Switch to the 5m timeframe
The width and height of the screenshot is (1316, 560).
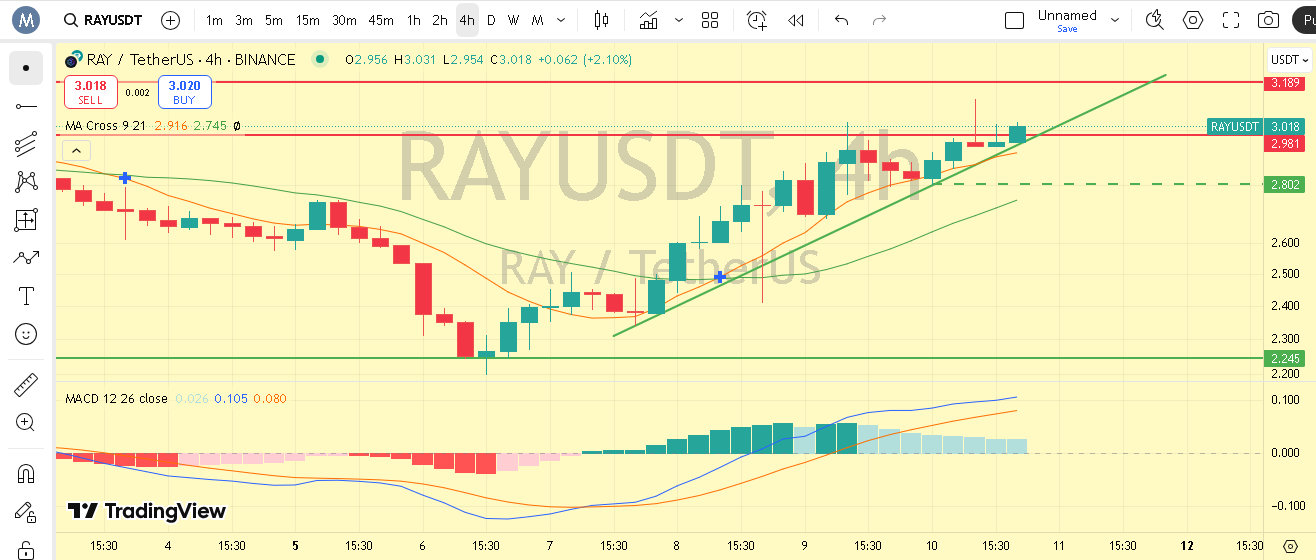coord(274,20)
